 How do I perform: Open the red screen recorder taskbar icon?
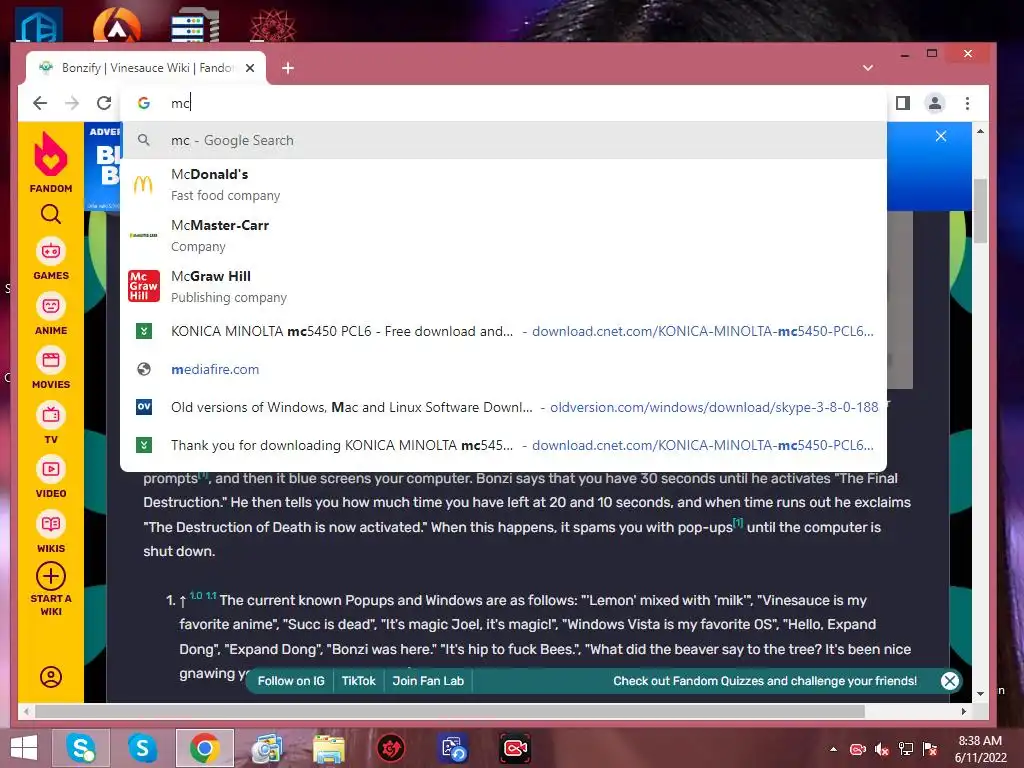(x=515, y=748)
